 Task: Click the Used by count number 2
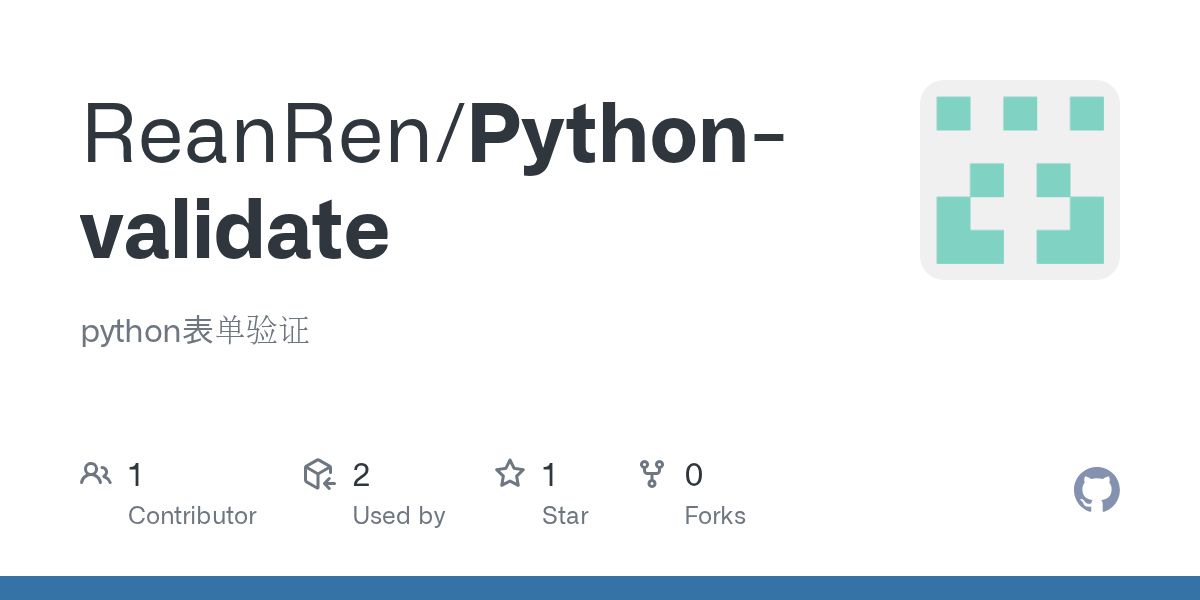(361, 475)
